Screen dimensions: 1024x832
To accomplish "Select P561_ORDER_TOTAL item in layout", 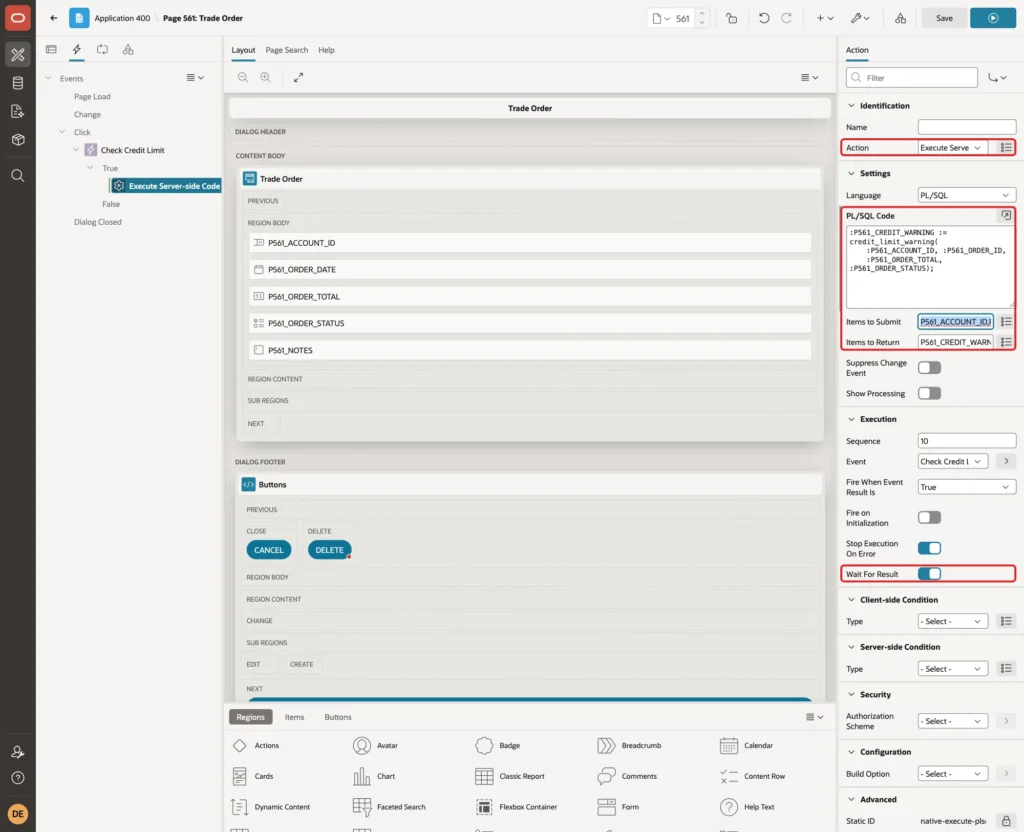I will click(530, 296).
